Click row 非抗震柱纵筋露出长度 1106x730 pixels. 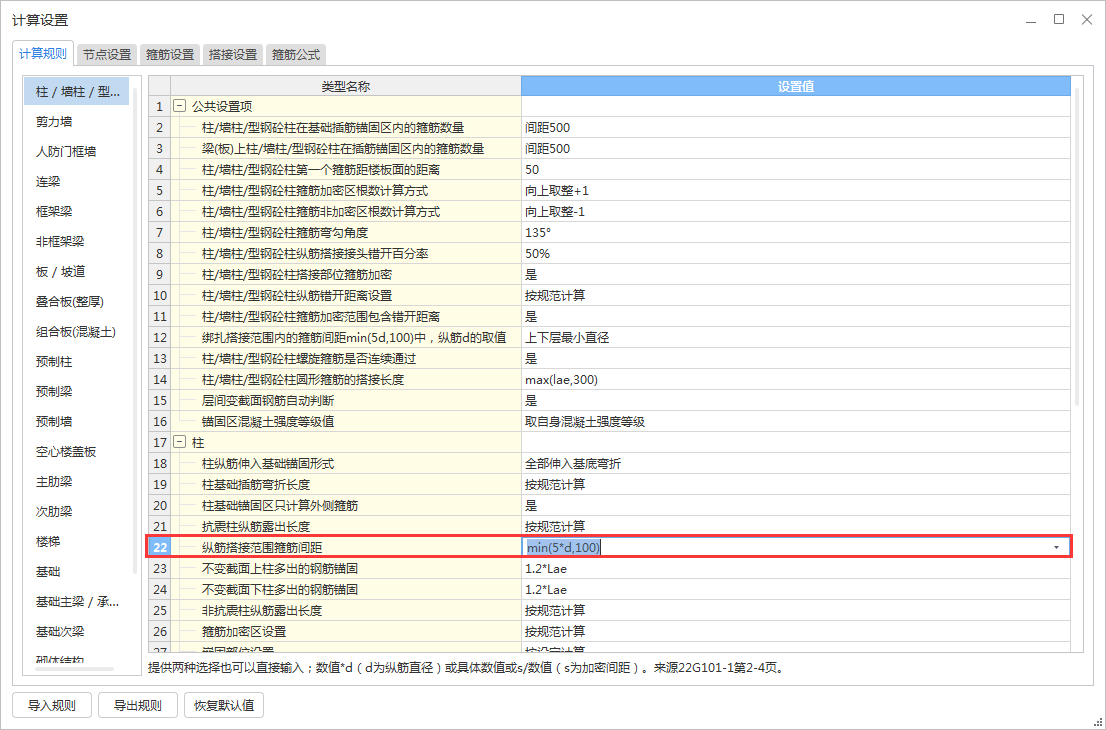[x=610, y=611]
